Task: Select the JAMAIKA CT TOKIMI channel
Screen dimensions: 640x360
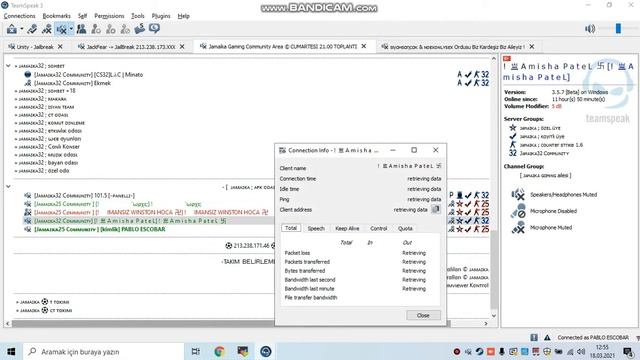Action: (x=44, y=310)
